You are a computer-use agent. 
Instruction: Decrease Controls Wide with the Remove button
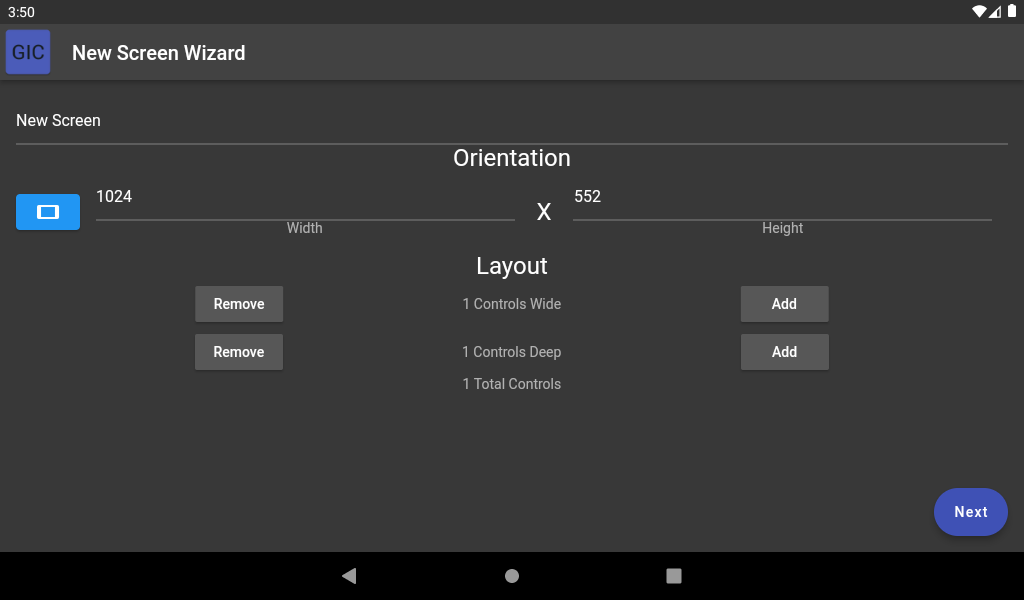click(x=239, y=303)
